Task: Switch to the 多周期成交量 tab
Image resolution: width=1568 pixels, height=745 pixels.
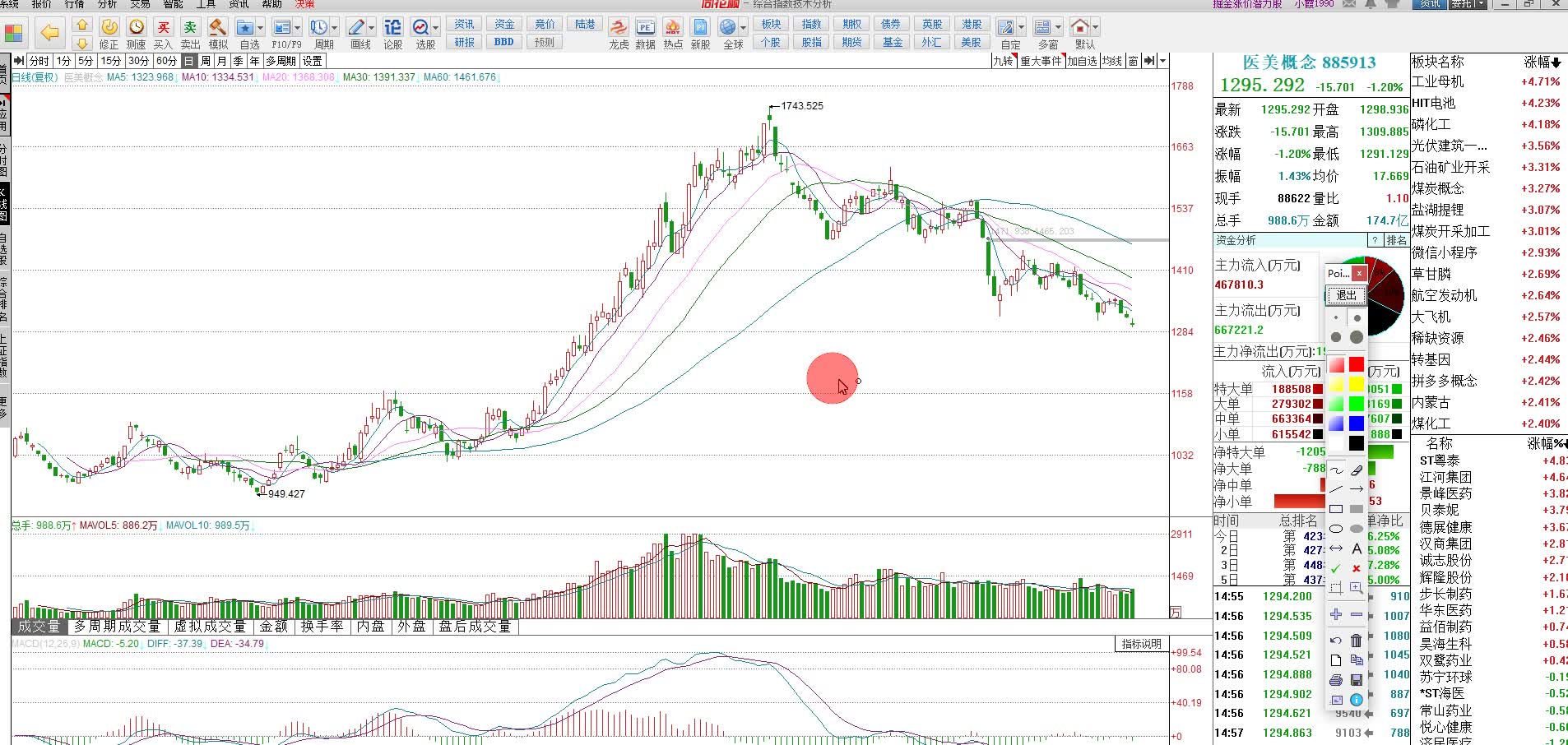Action: click(x=117, y=627)
